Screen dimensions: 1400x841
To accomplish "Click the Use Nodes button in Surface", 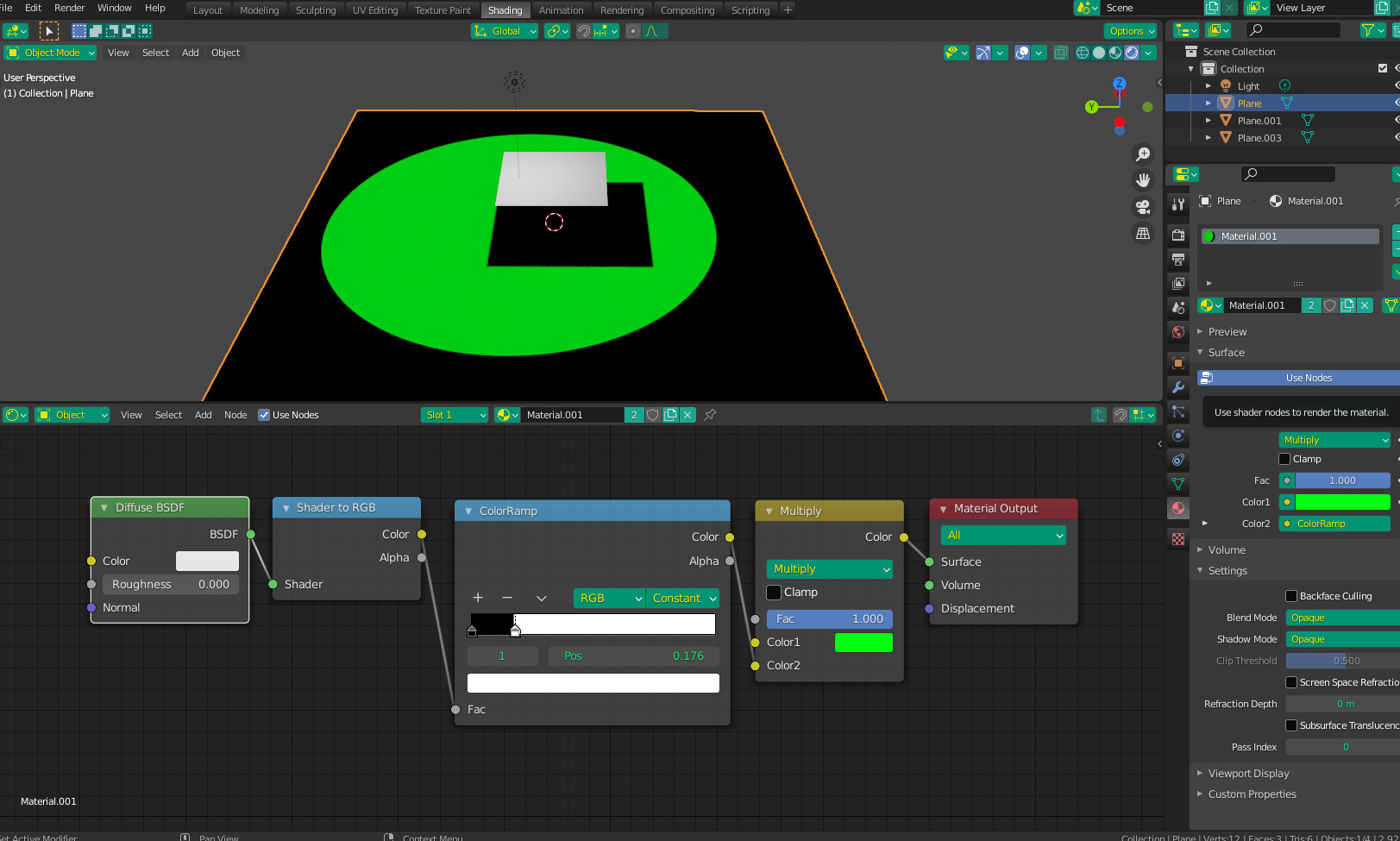I will 1298,378.
